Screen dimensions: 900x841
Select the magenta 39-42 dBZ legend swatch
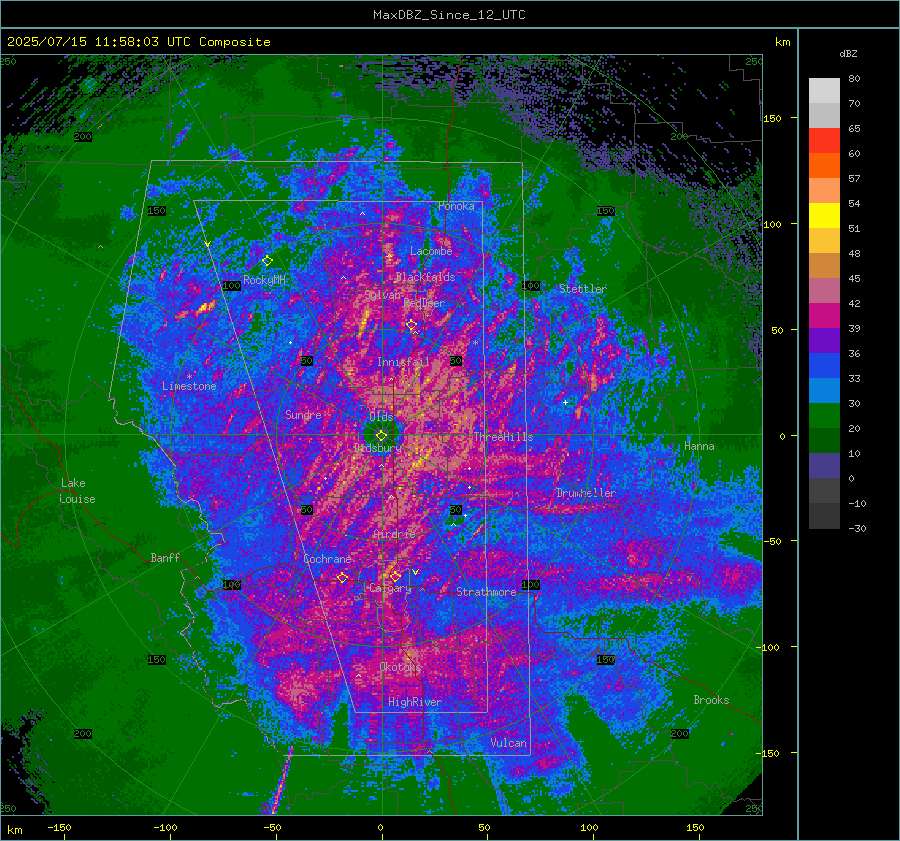click(824, 316)
